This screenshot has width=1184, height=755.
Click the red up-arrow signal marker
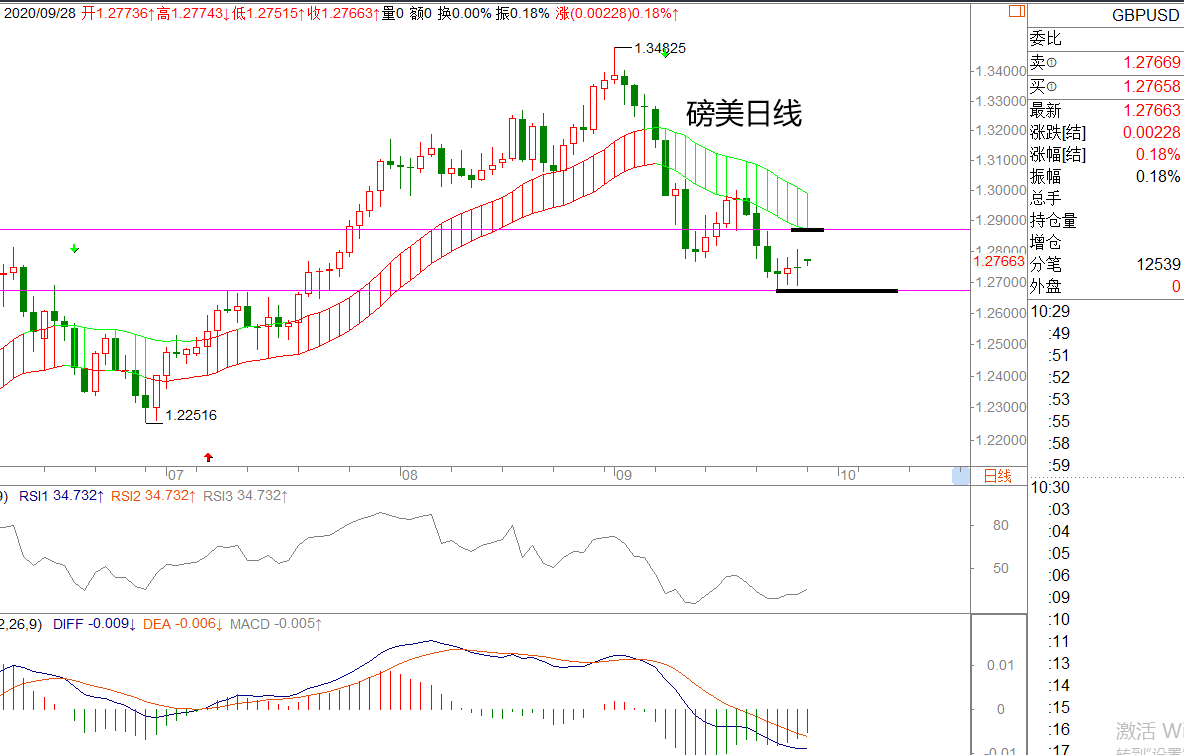click(208, 458)
